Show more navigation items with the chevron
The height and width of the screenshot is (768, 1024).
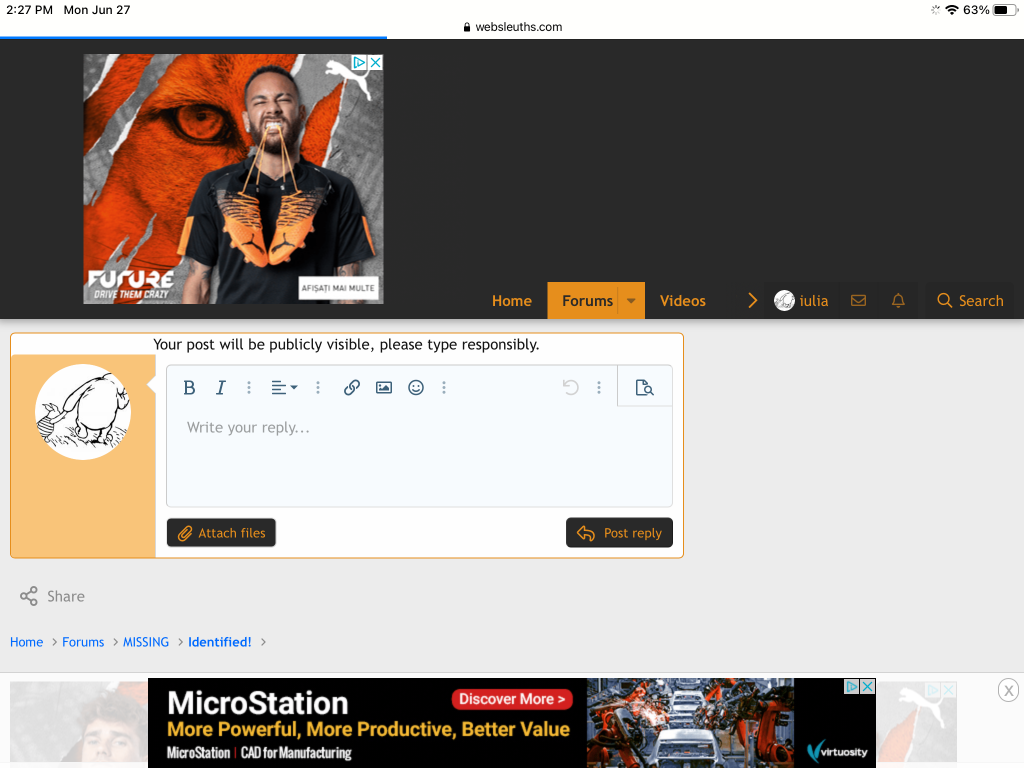pos(753,300)
